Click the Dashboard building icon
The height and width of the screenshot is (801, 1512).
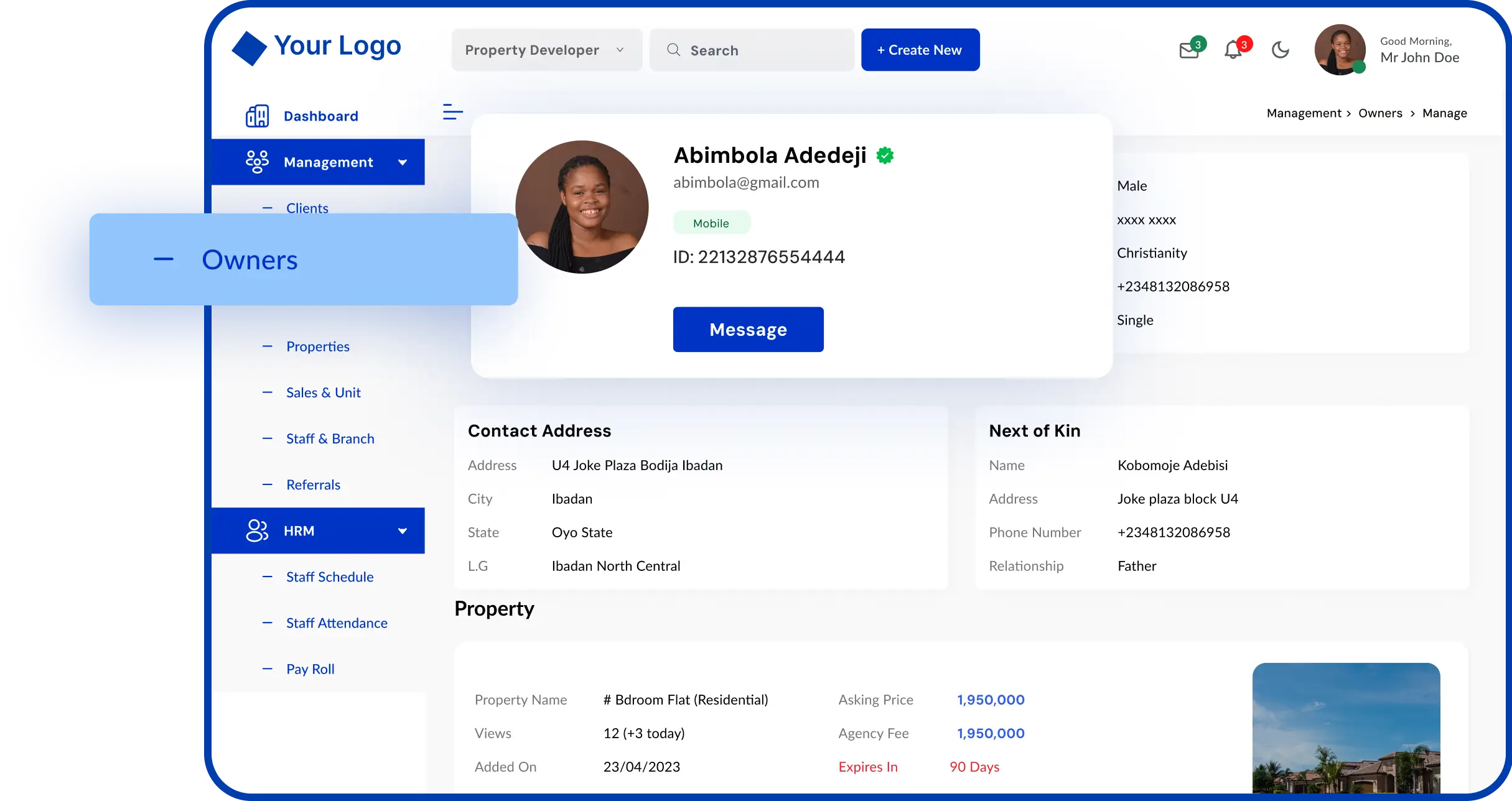click(258, 116)
